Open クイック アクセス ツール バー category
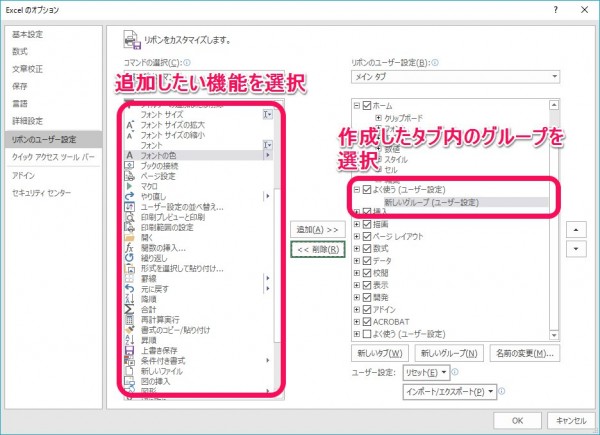This screenshot has width=600, height=435. 53,157
